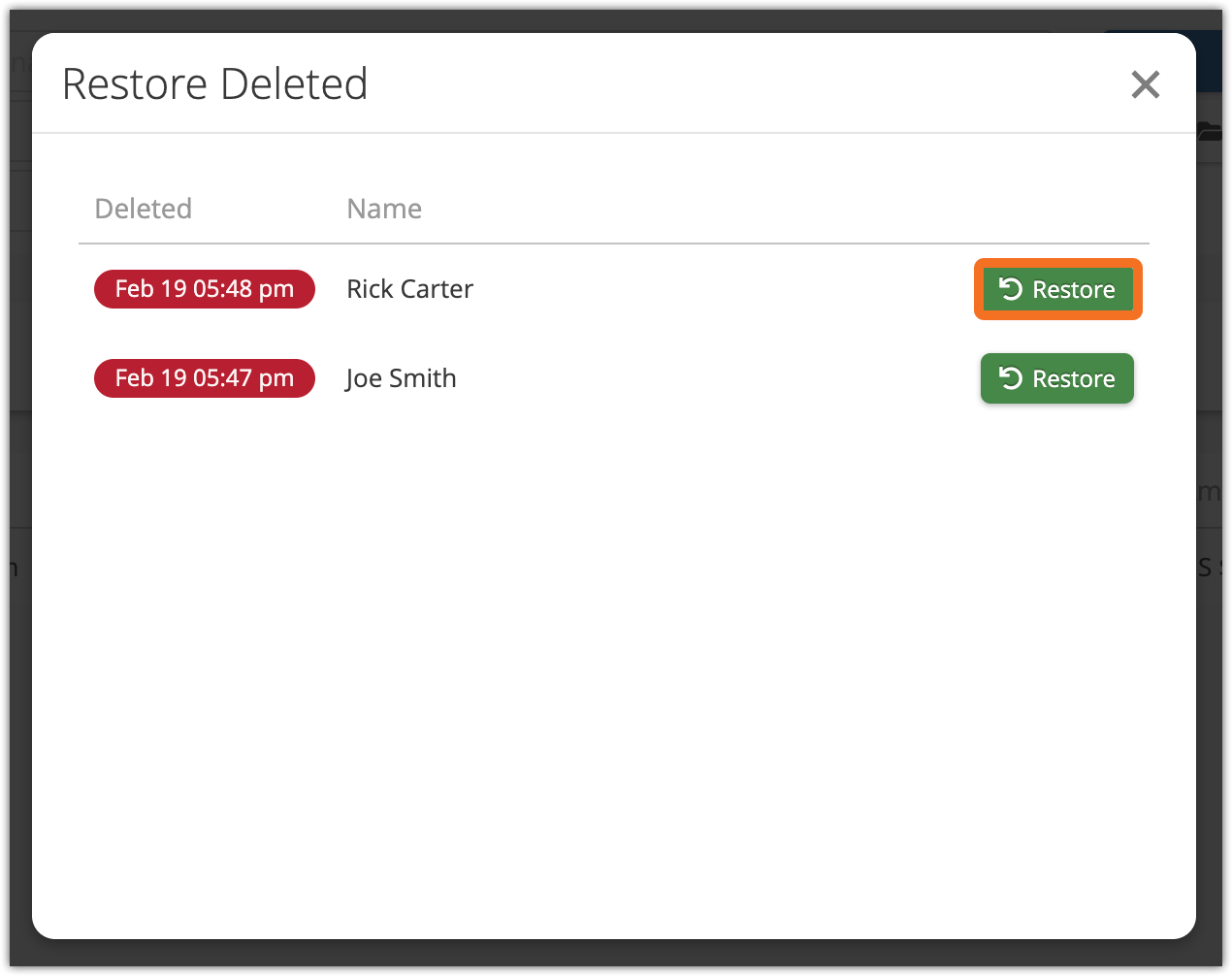Click the dark blue bar behind the dialog's top-right corner
This screenshot has width=1232, height=976.
[1208, 60]
